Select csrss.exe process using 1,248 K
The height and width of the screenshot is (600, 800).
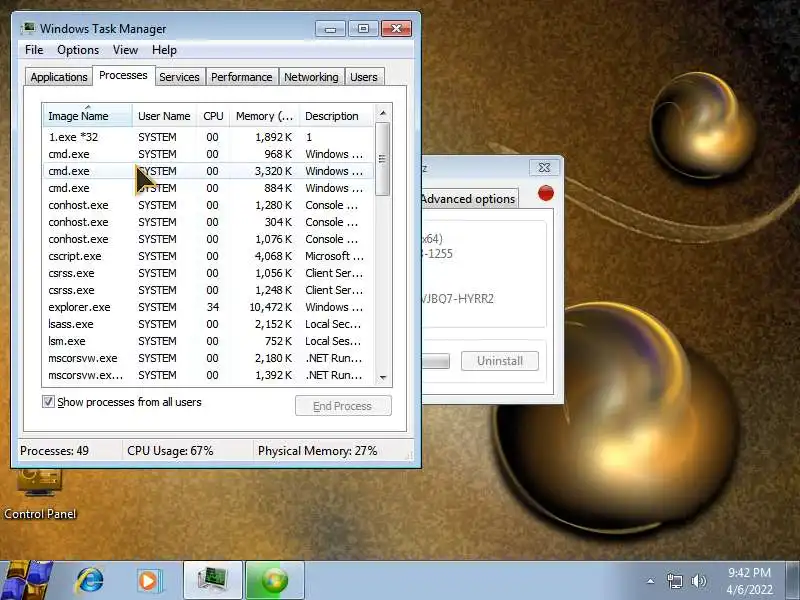click(208, 290)
